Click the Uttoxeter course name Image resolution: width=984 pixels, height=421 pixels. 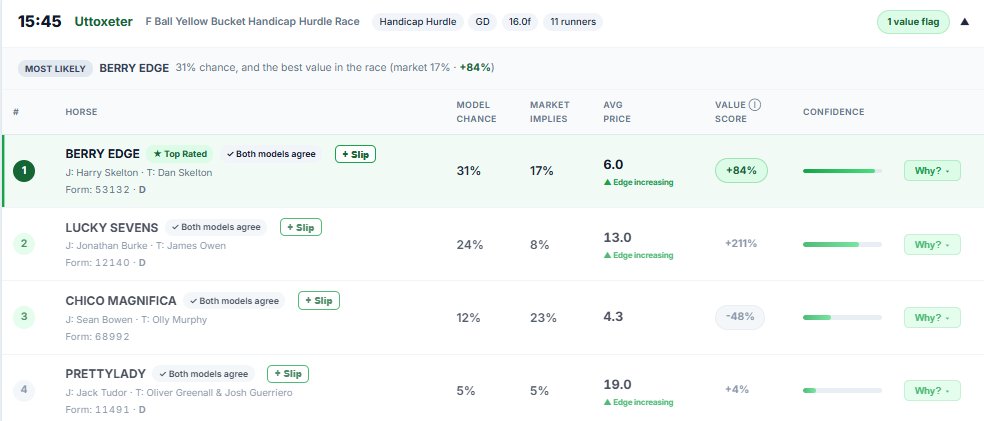point(104,22)
